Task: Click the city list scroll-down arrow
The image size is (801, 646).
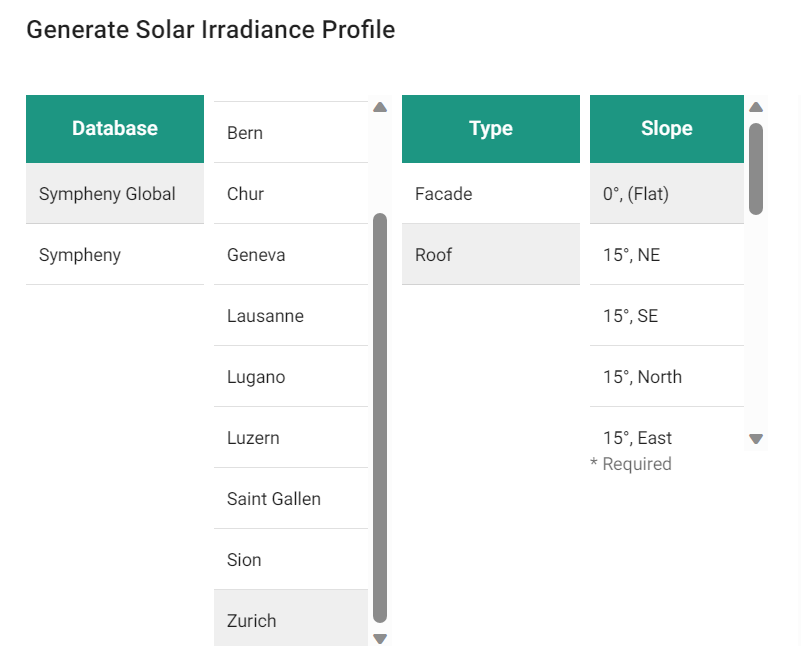Action: (380, 638)
